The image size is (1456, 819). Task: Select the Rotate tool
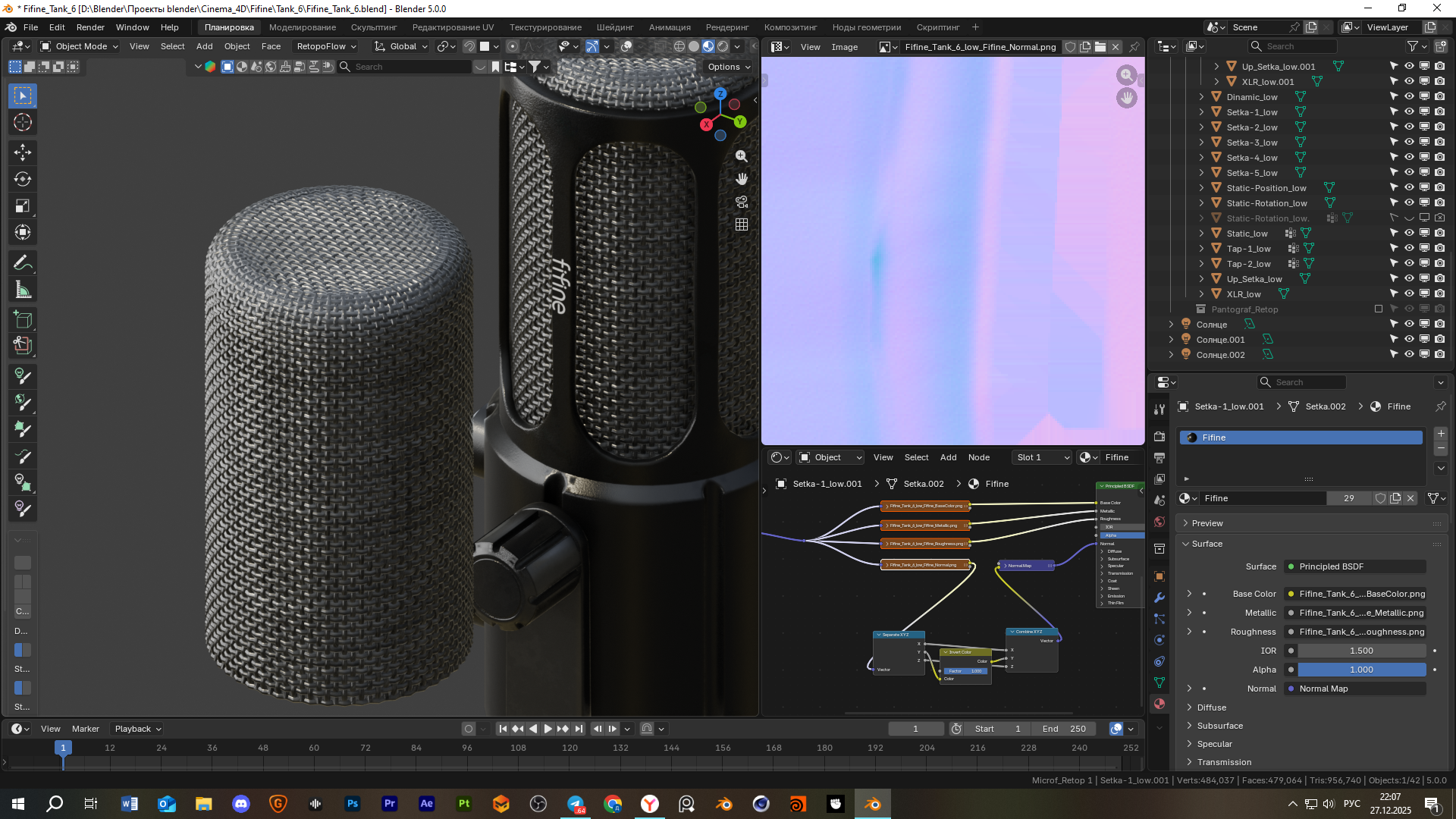click(x=23, y=180)
